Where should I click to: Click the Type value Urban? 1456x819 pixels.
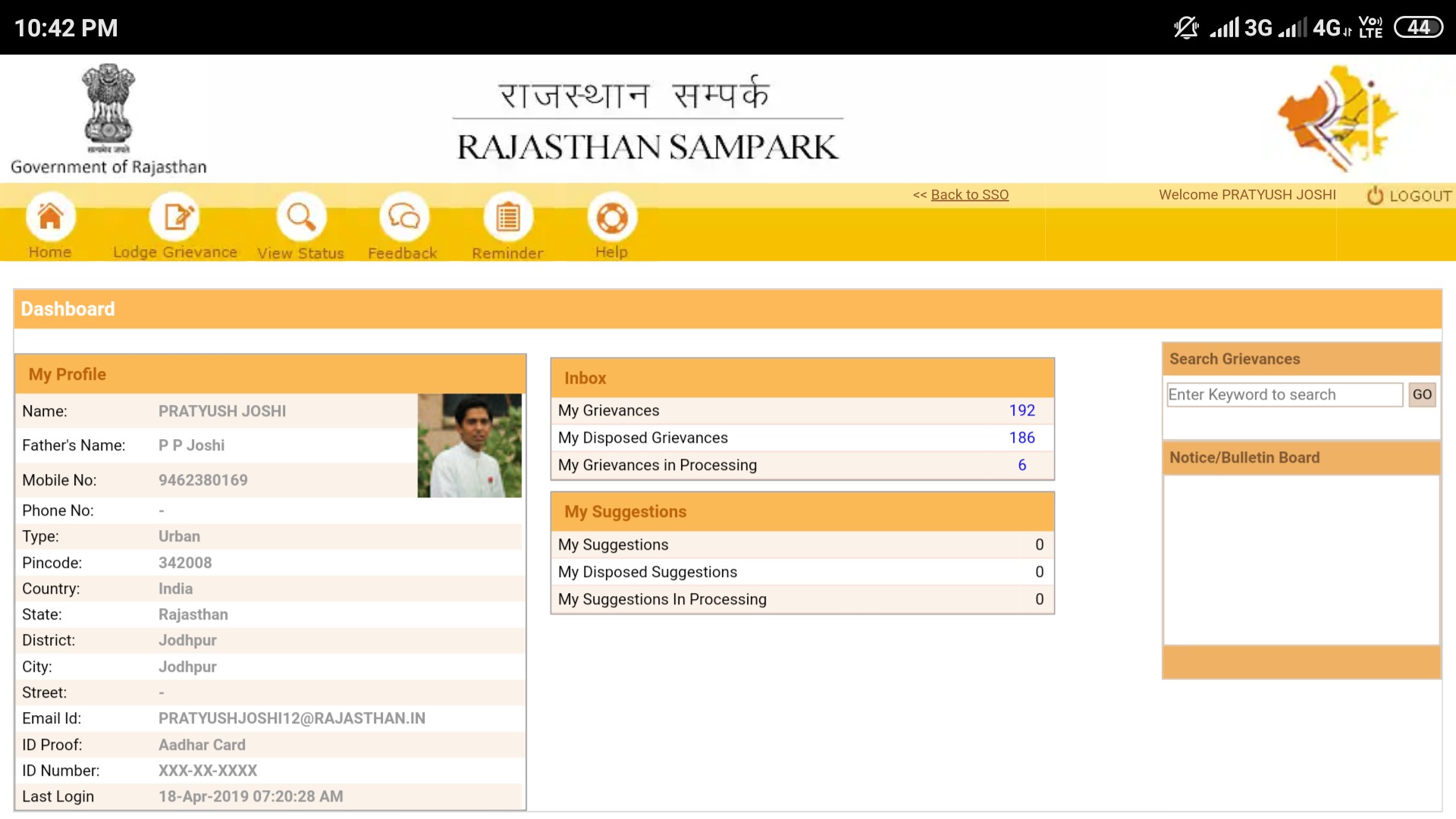pyautogui.click(x=179, y=536)
